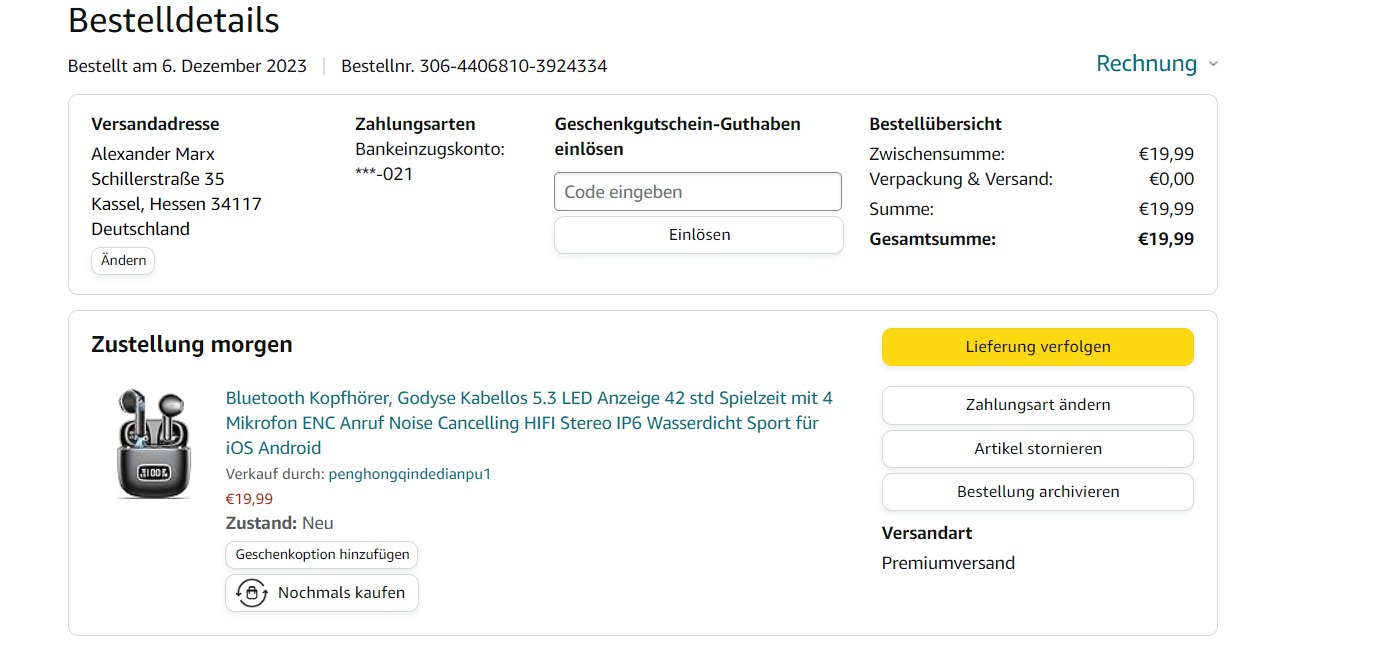This screenshot has height=655, width=1396.
Task: Focus the Code eingeben gift card field
Action: [x=698, y=192]
